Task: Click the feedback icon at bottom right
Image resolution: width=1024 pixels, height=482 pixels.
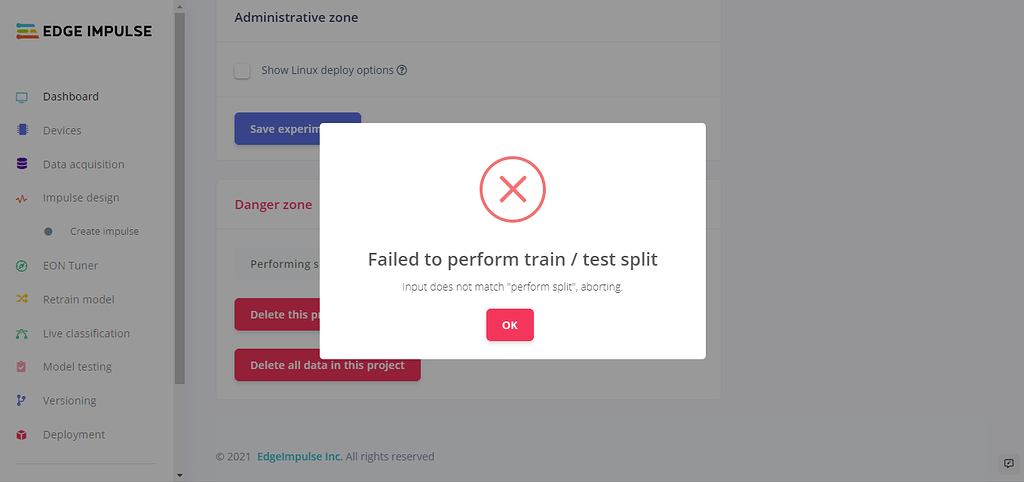Action: 1009,464
